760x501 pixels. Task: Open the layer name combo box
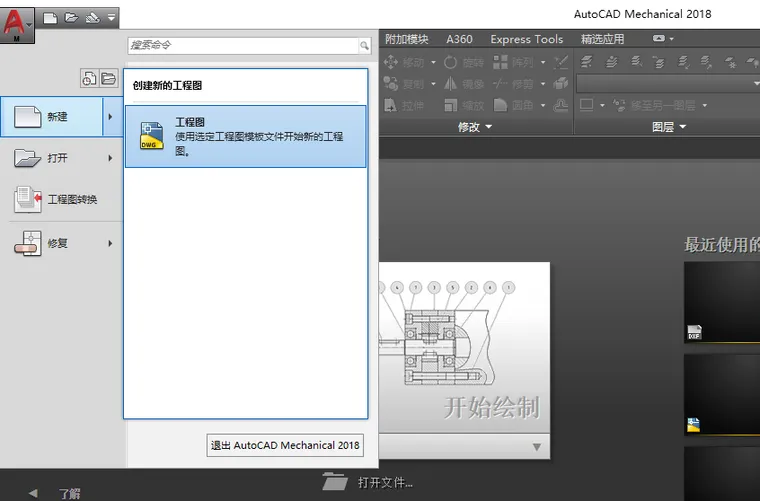668,84
